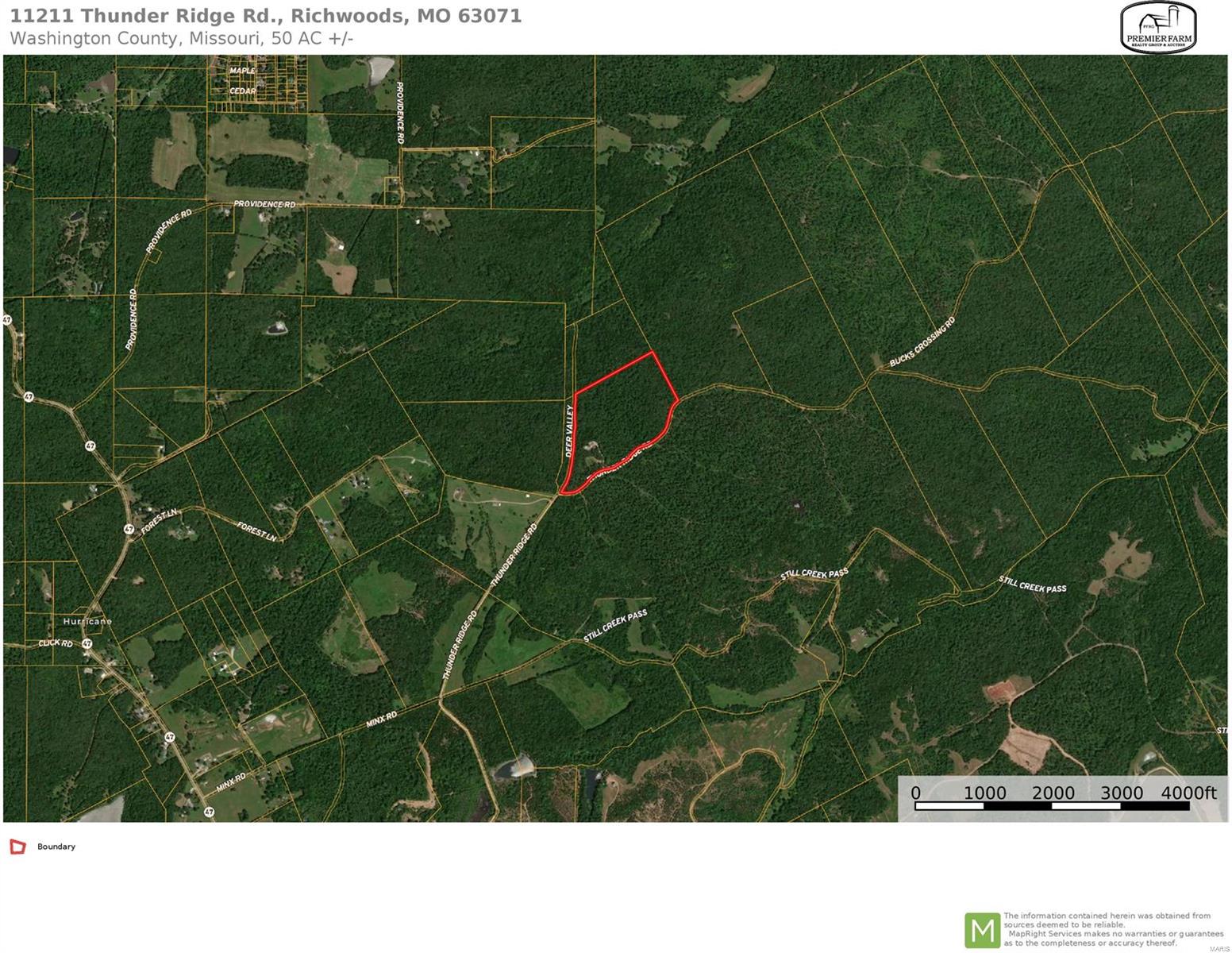Click the Premier Farm Realty Group logo

1158,28
